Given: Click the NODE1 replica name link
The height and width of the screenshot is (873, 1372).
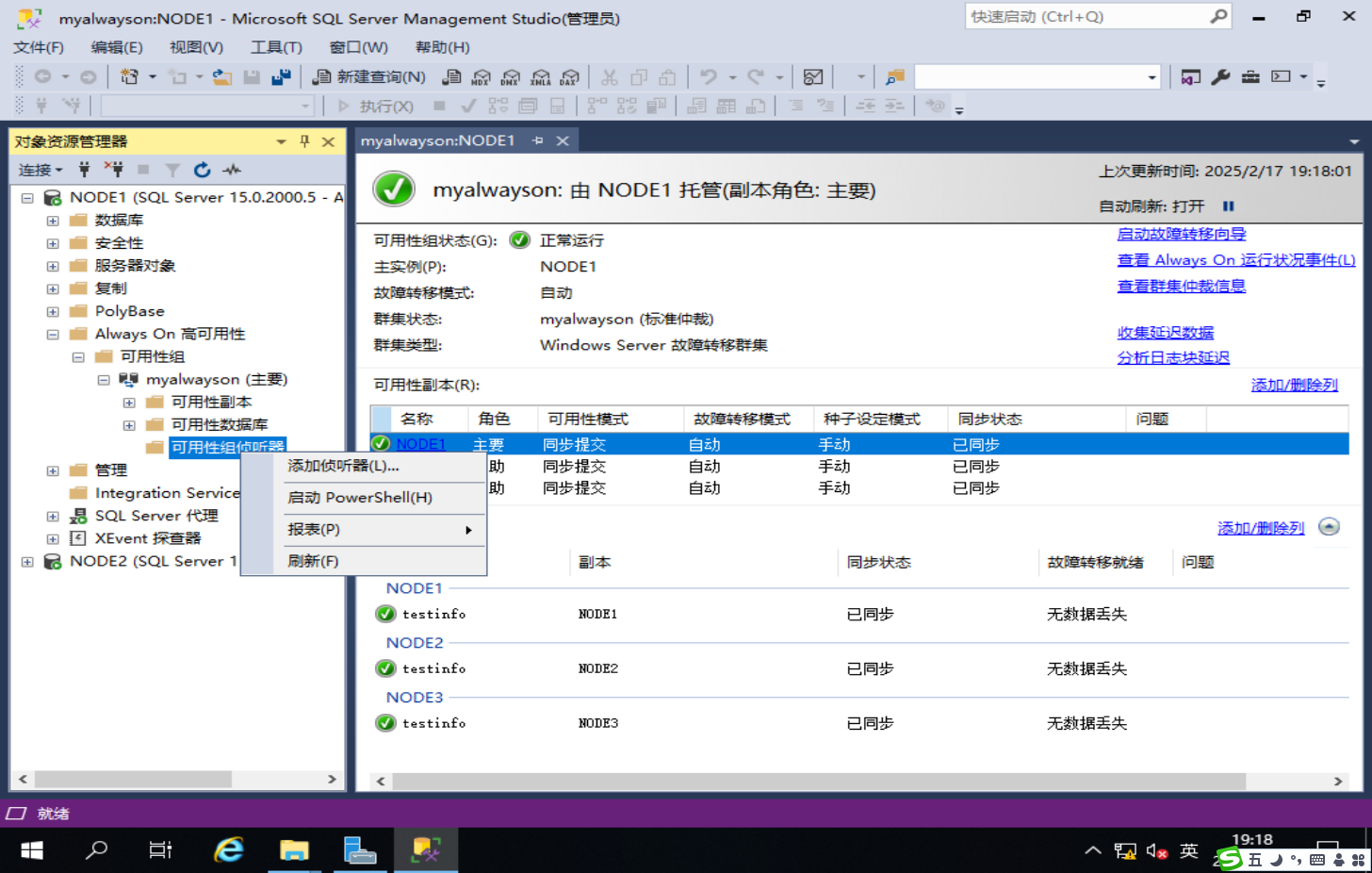Looking at the screenshot, I should pyautogui.click(x=421, y=444).
